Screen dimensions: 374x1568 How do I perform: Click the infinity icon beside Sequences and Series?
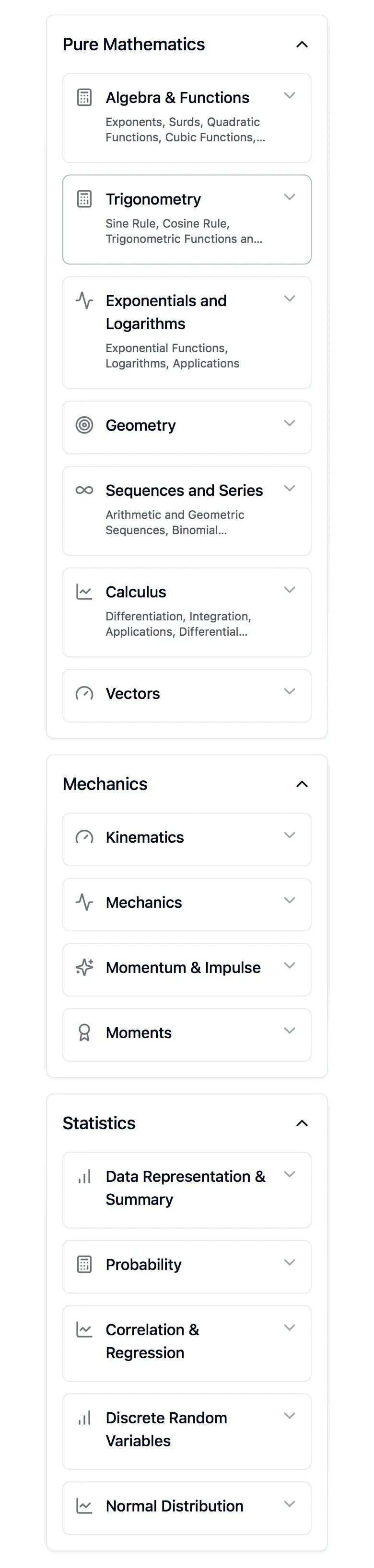click(x=84, y=490)
